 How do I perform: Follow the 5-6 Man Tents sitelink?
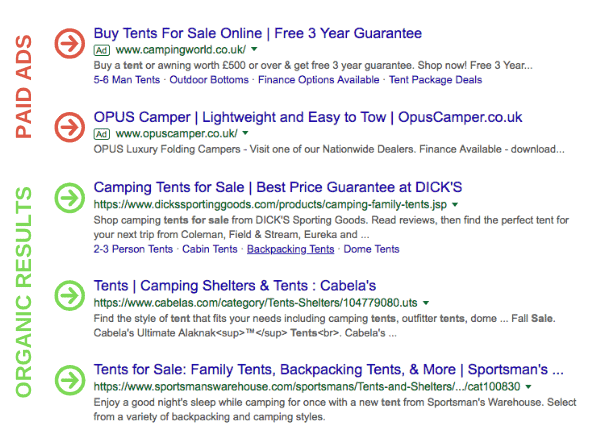tap(127, 80)
